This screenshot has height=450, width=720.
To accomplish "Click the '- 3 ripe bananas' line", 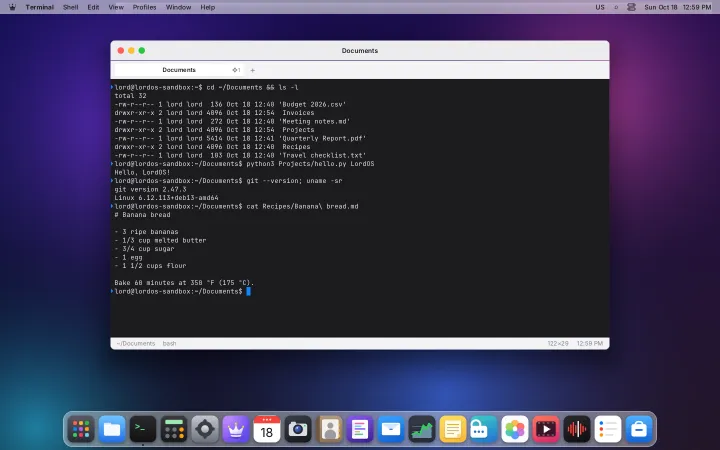I will [x=146, y=232].
